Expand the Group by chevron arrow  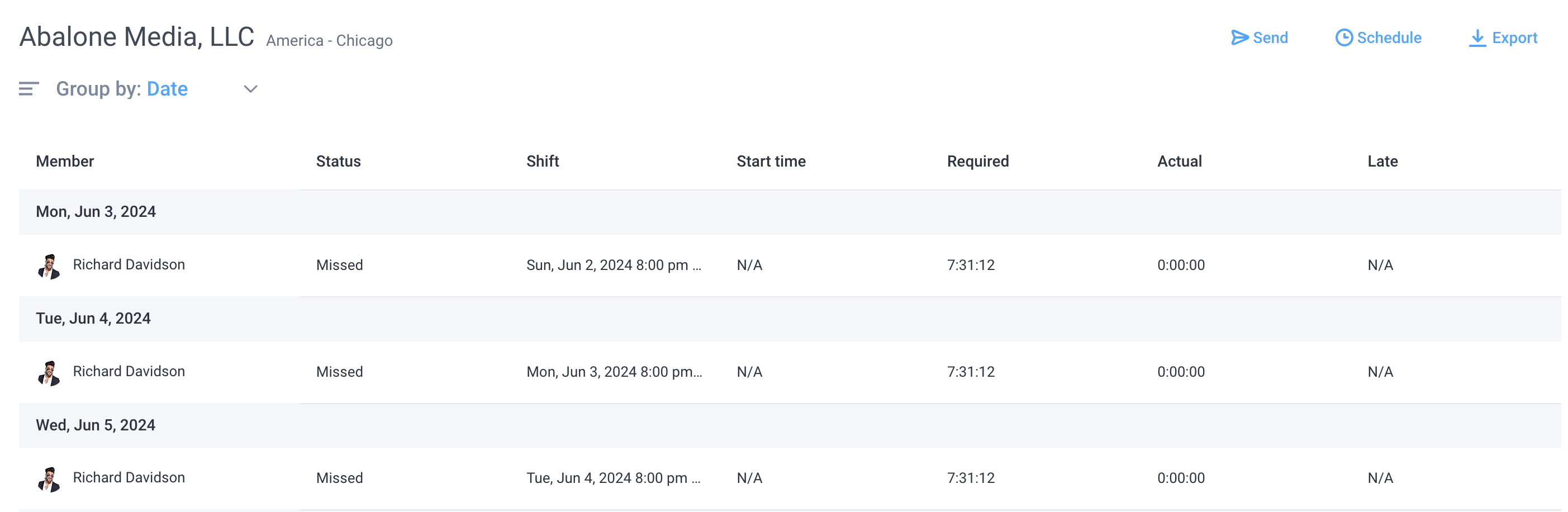coord(251,89)
